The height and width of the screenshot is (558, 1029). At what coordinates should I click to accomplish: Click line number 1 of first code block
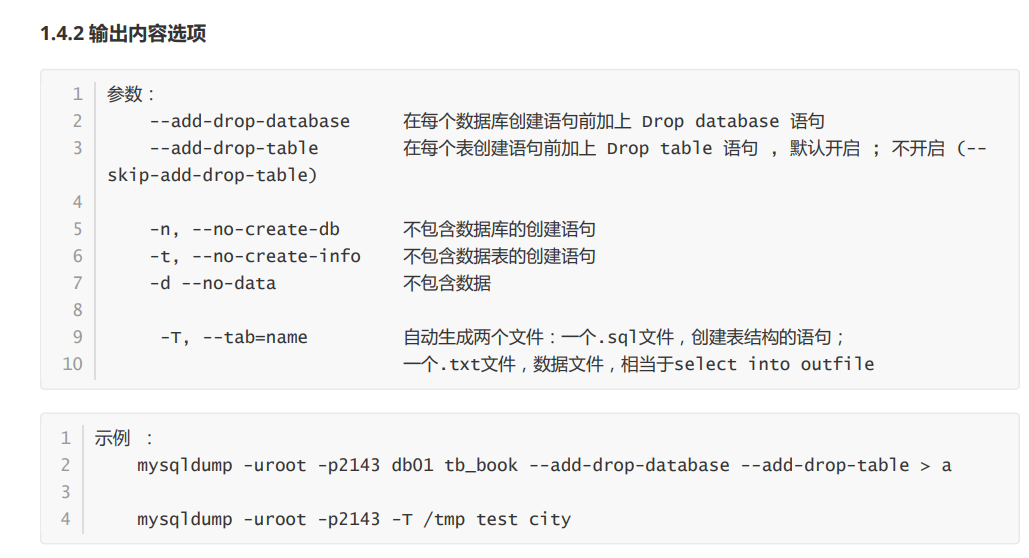click(x=77, y=94)
